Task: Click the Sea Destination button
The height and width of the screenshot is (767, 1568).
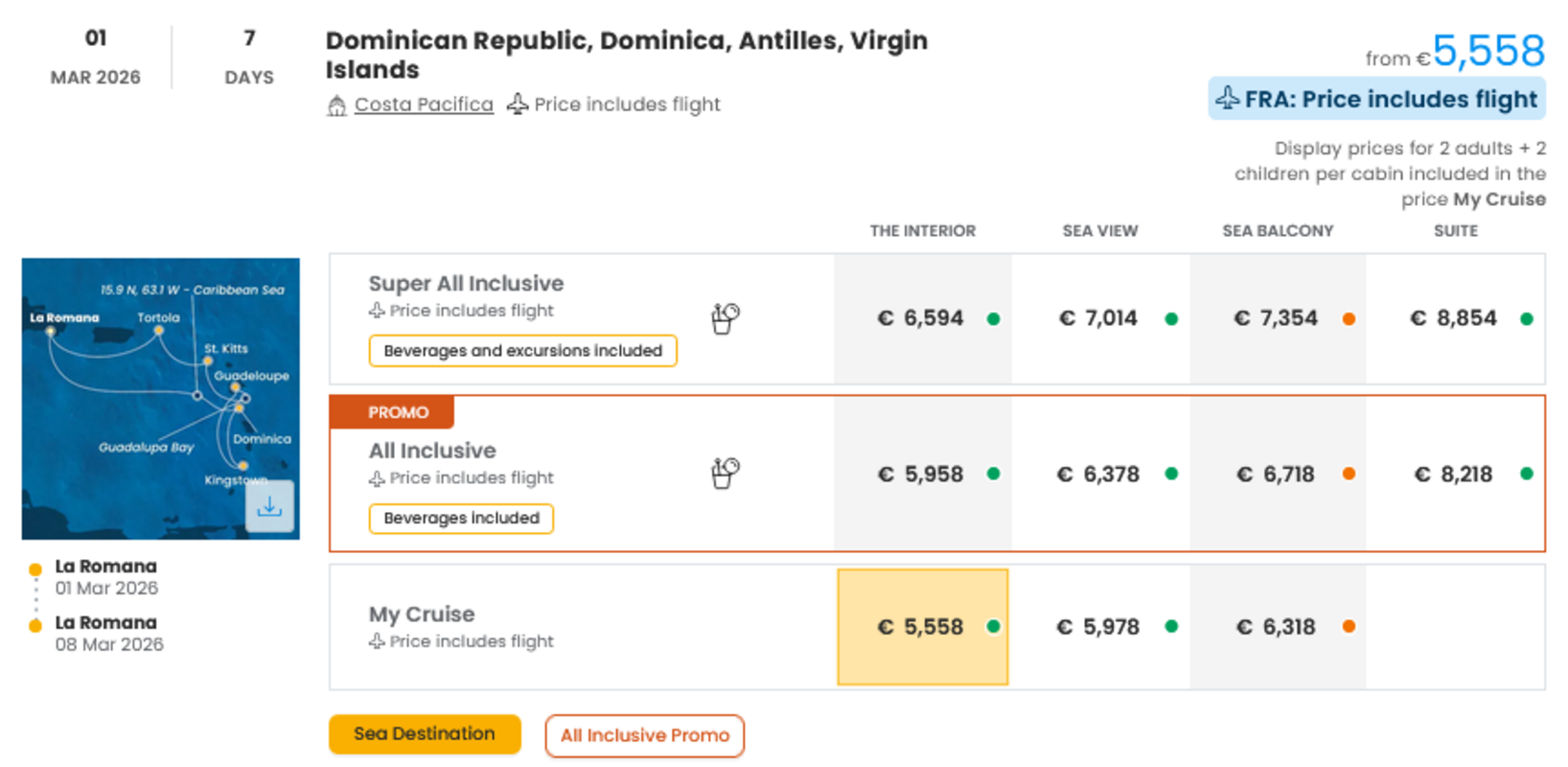Action: pos(425,734)
